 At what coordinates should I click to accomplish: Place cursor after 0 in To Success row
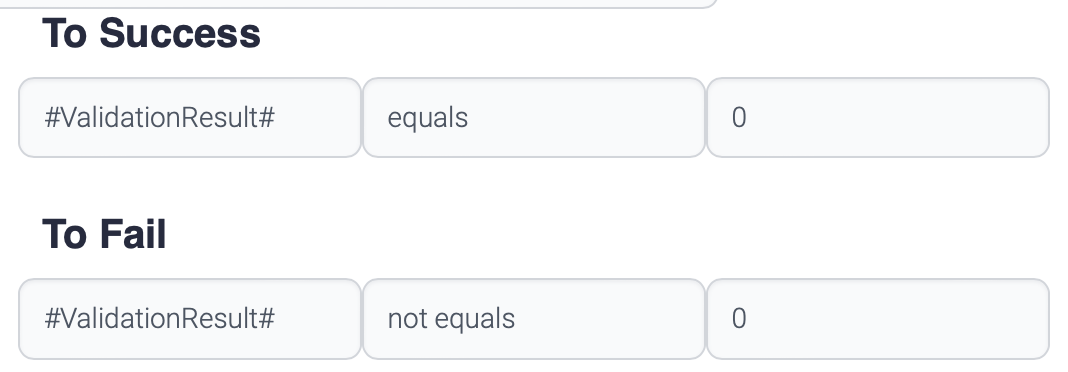point(749,118)
